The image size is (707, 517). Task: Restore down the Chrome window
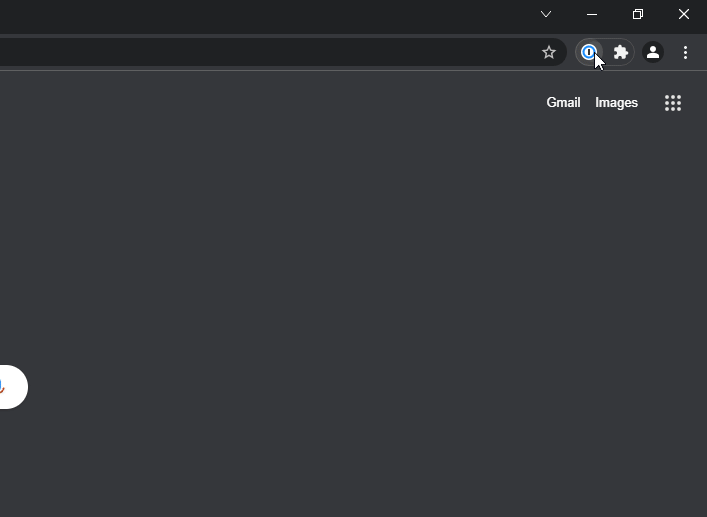(638, 14)
